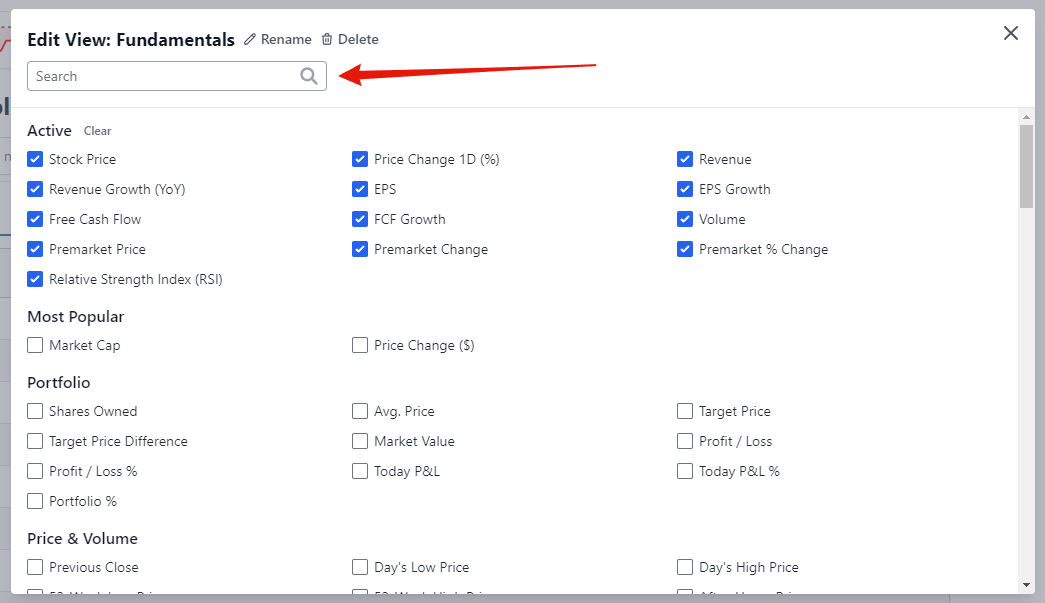Click the trash Delete icon
Screen dimensions: 1045x603
coord(327,40)
